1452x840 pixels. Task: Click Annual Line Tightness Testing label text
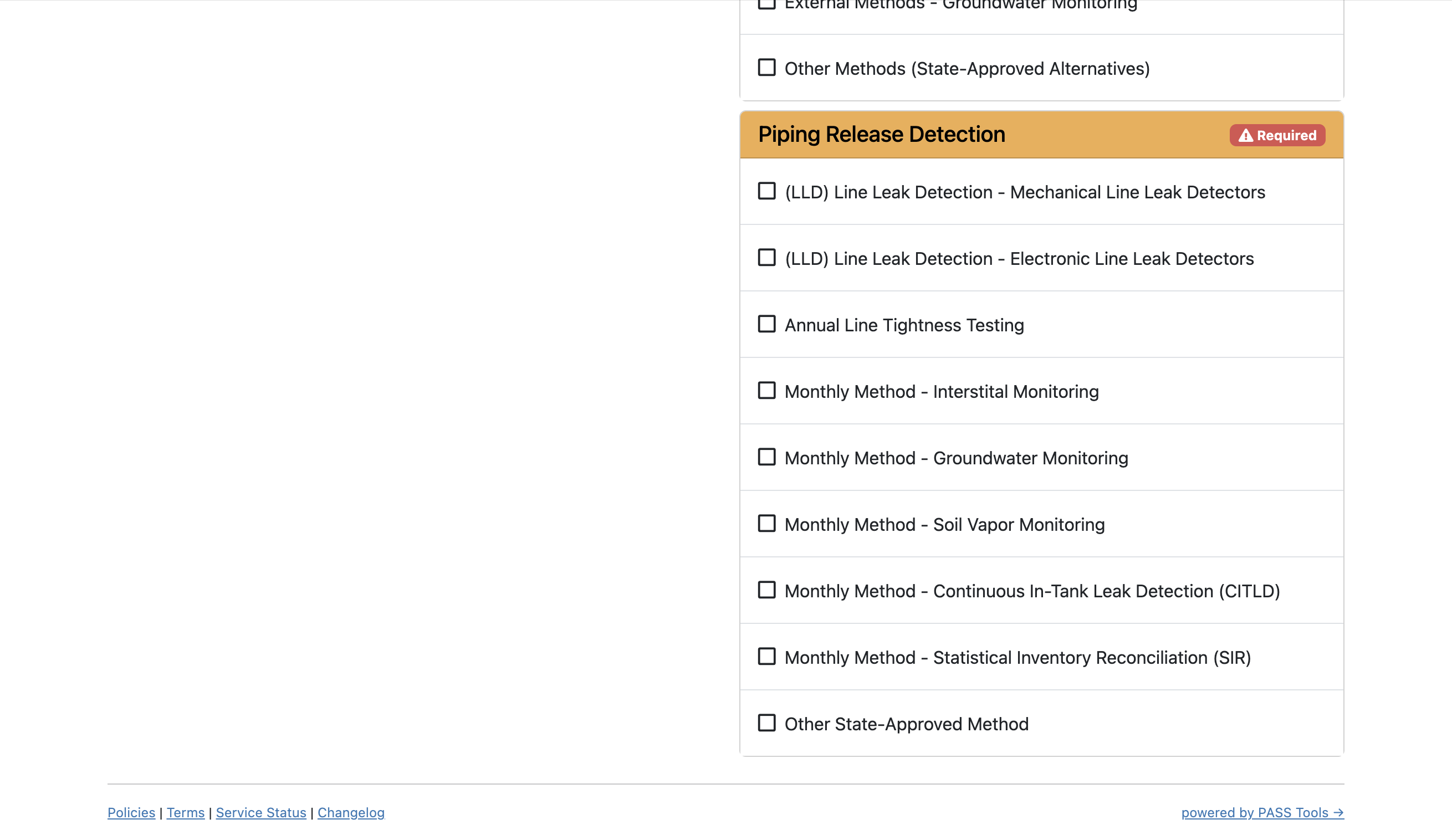(904, 325)
